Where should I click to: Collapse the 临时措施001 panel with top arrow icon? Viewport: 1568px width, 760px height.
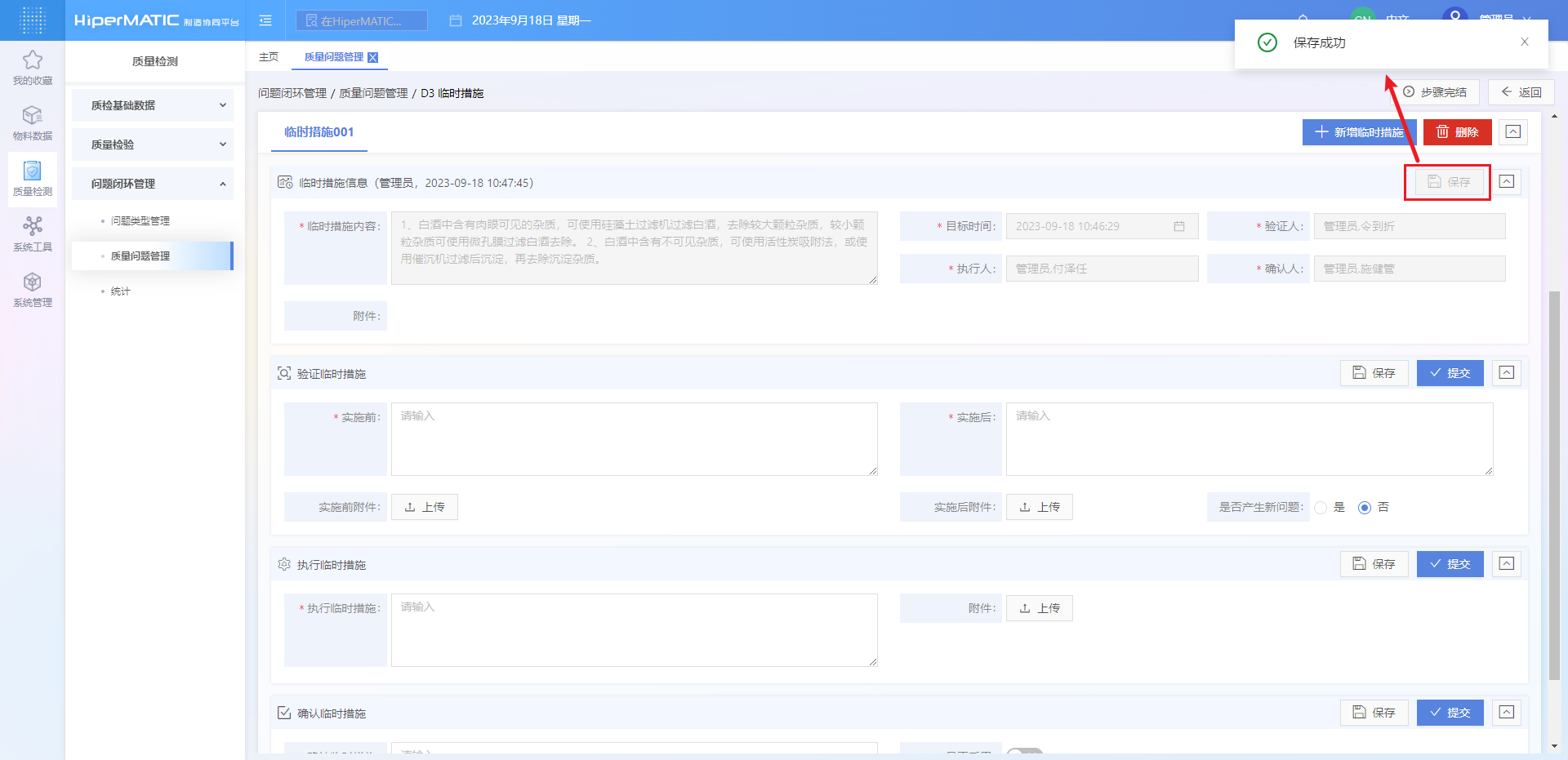[x=1513, y=131]
